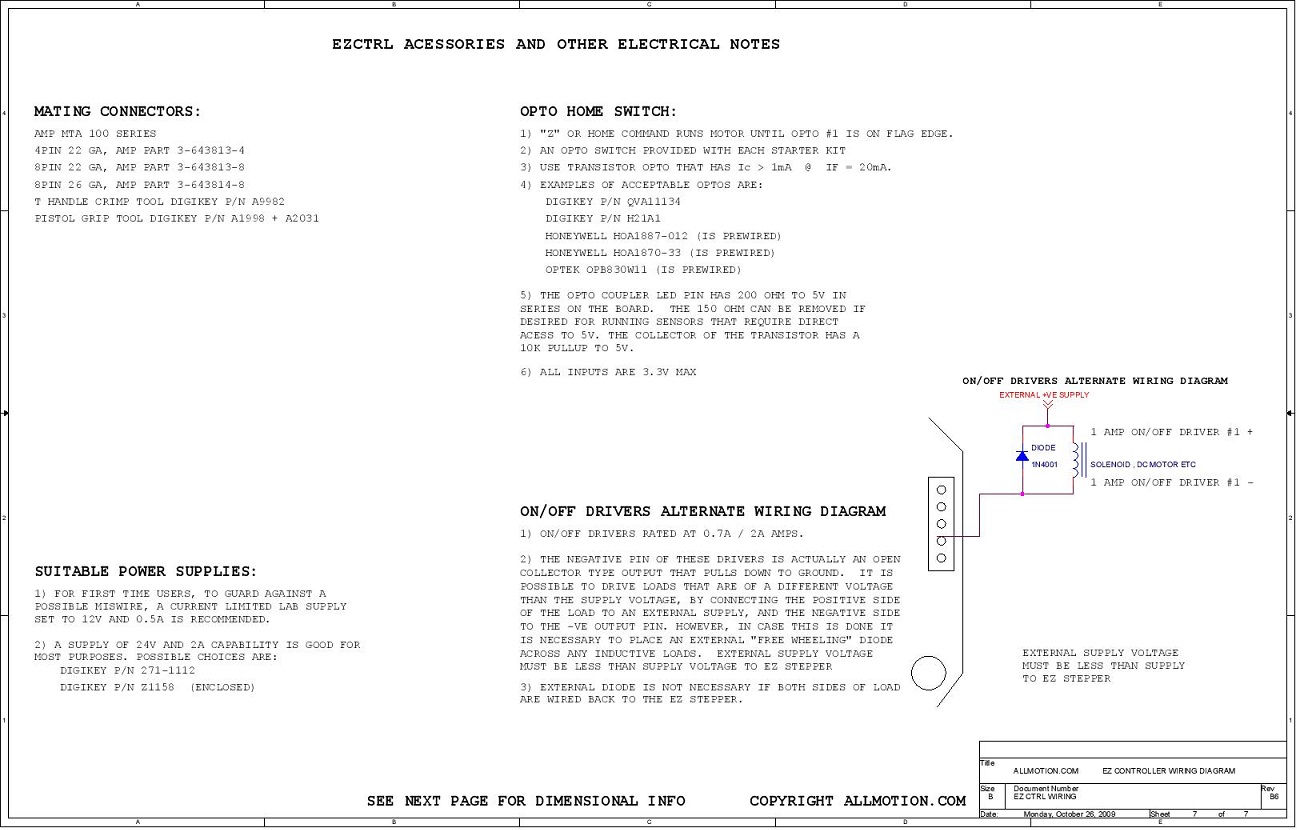Screen dimensions: 1297x830
Task: Click the solenoid coil symbol in the diagram
Action: coord(1077,458)
